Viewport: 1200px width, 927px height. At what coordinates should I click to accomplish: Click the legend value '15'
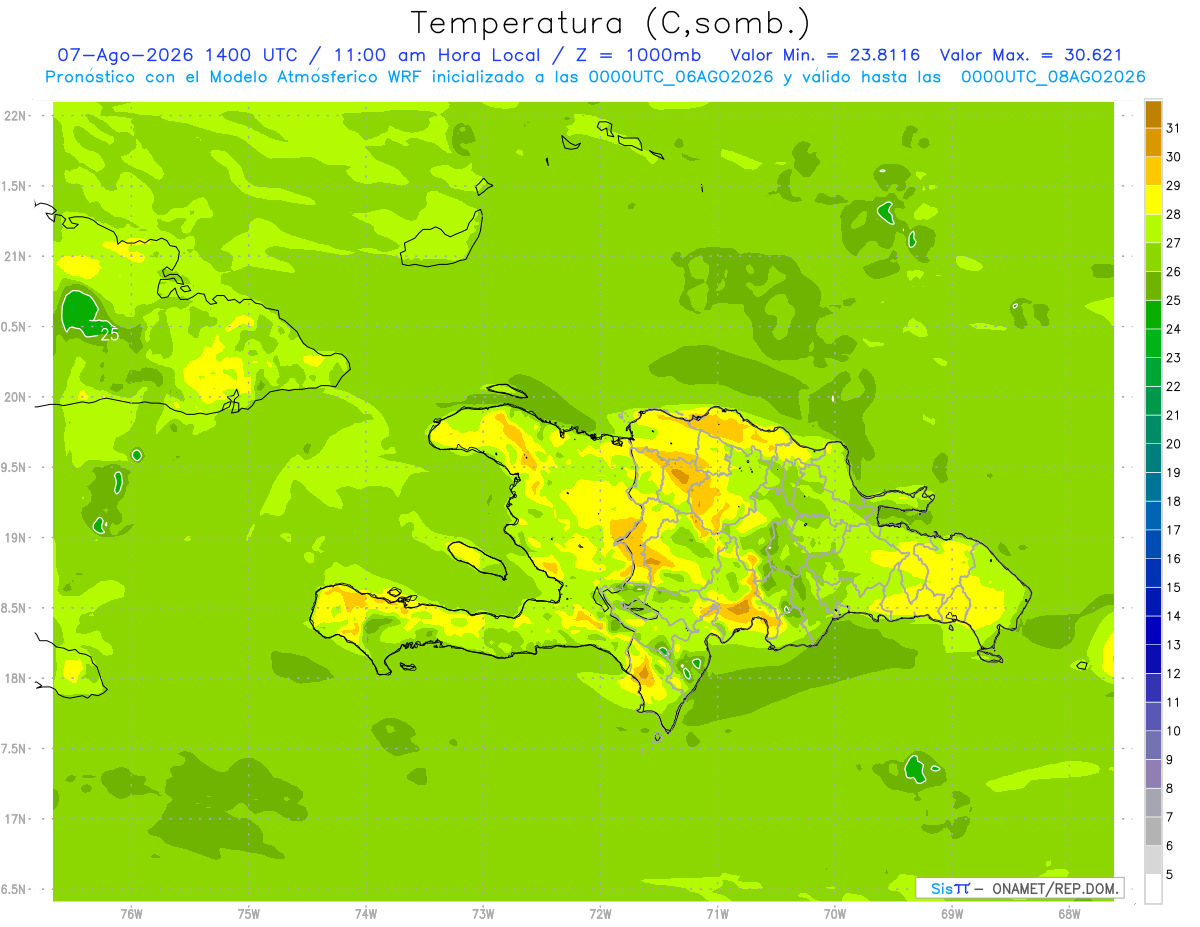tap(1174, 588)
